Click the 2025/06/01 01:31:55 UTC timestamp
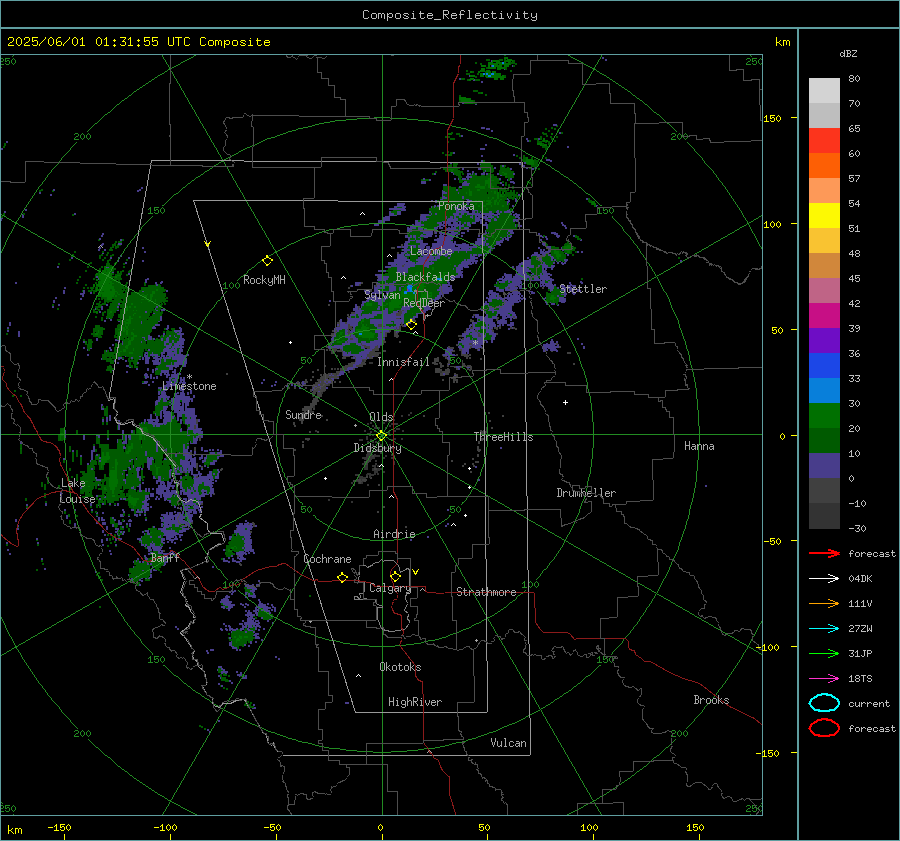 (98, 42)
